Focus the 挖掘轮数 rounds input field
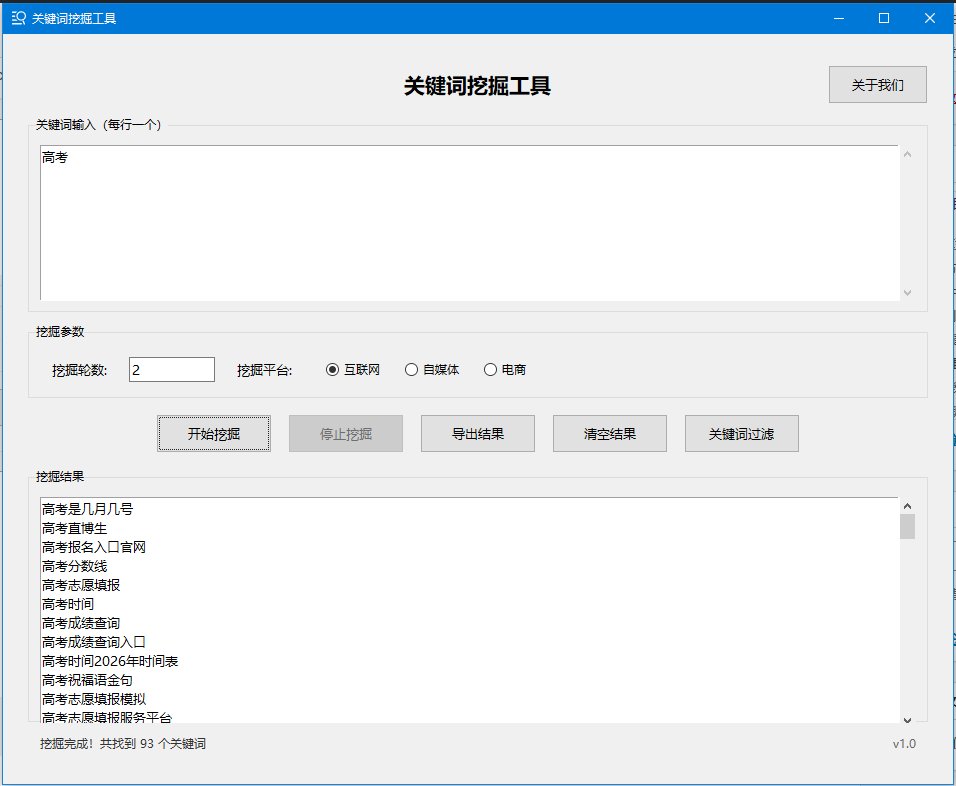Screen dimensions: 956x786 coord(171,370)
